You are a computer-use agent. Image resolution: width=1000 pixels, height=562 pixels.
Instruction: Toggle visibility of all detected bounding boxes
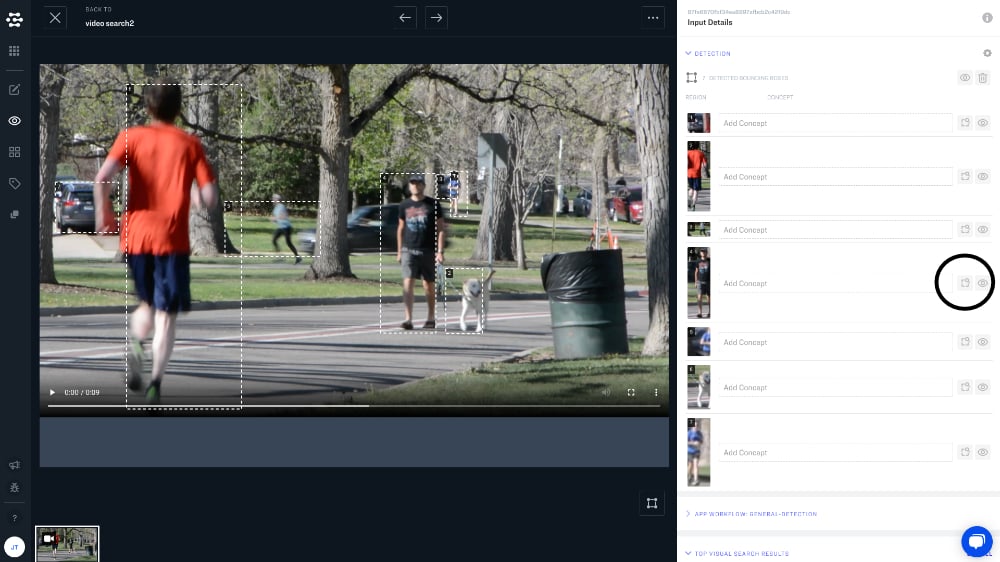point(965,77)
